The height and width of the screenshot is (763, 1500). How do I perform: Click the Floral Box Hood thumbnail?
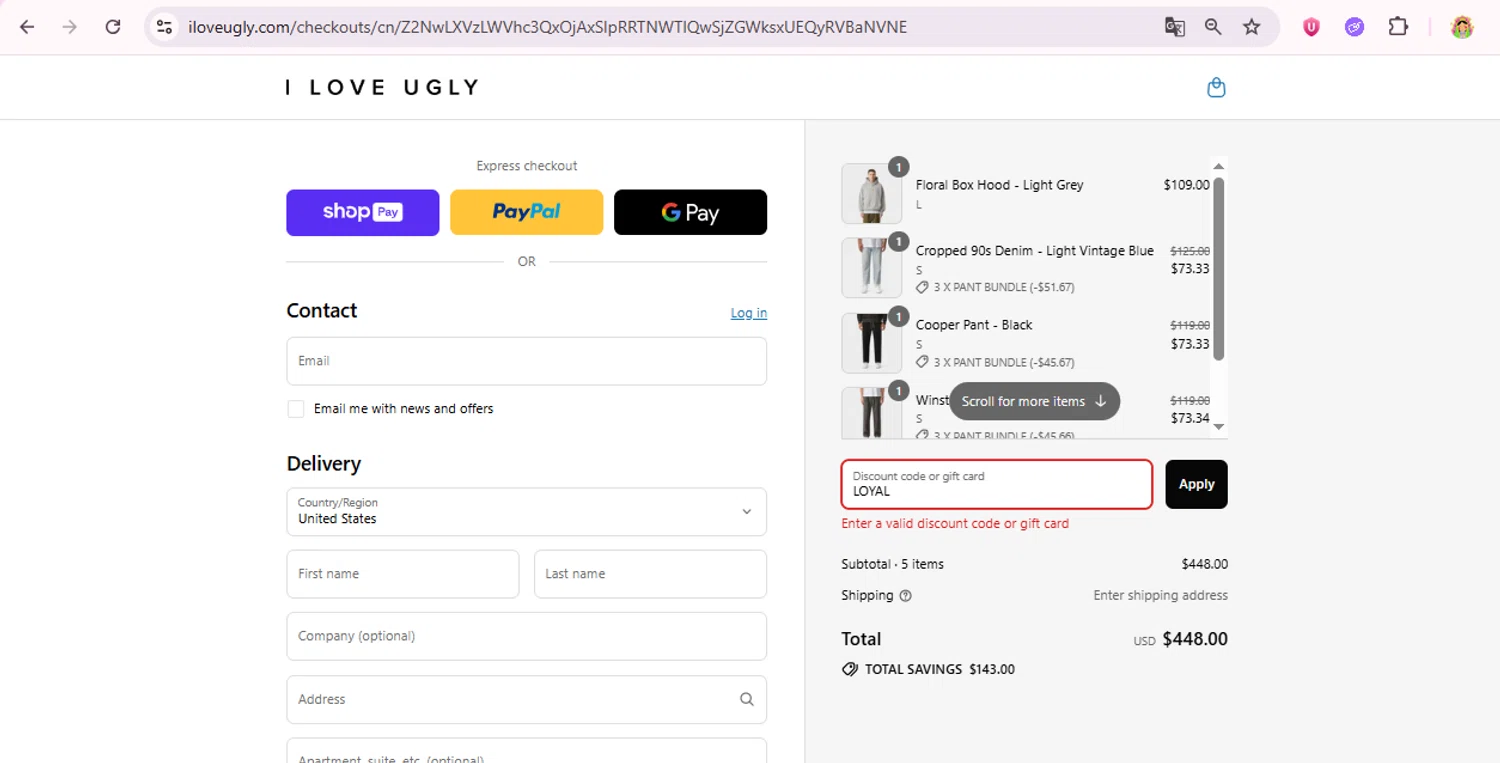[x=871, y=193]
